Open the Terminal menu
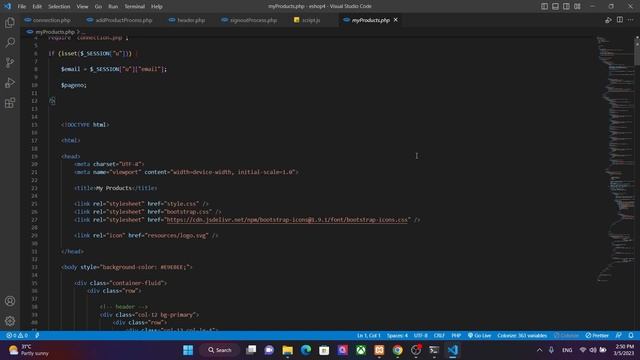The width and height of the screenshot is (640, 360). (x=134, y=7)
